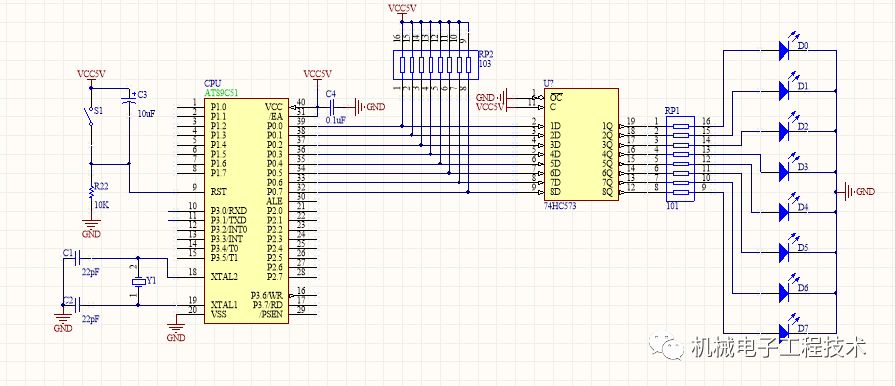Click the GND symbol beside the LED cathodes
The image size is (895, 386).
859,192
